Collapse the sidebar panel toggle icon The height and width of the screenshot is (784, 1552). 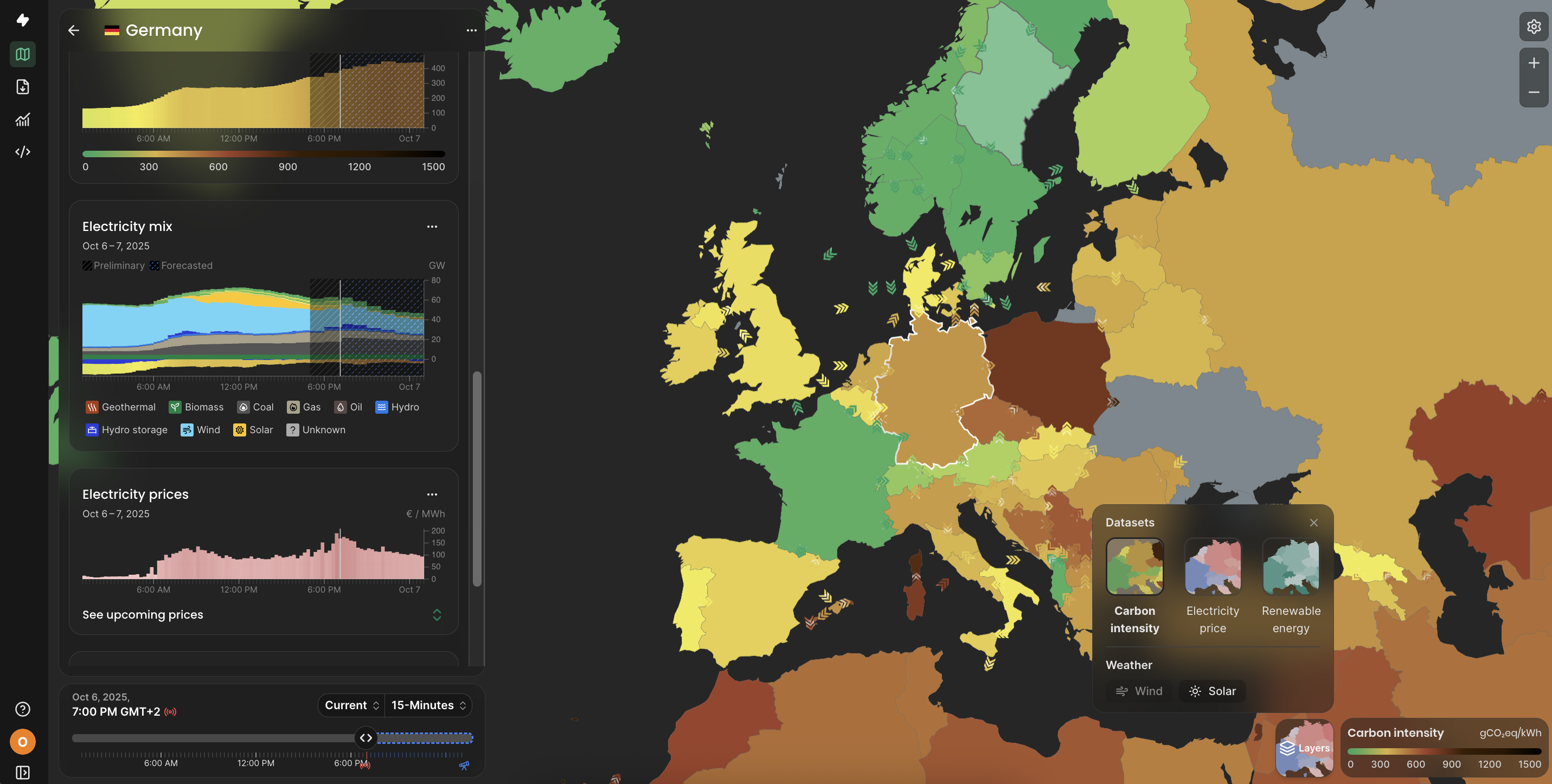22,772
